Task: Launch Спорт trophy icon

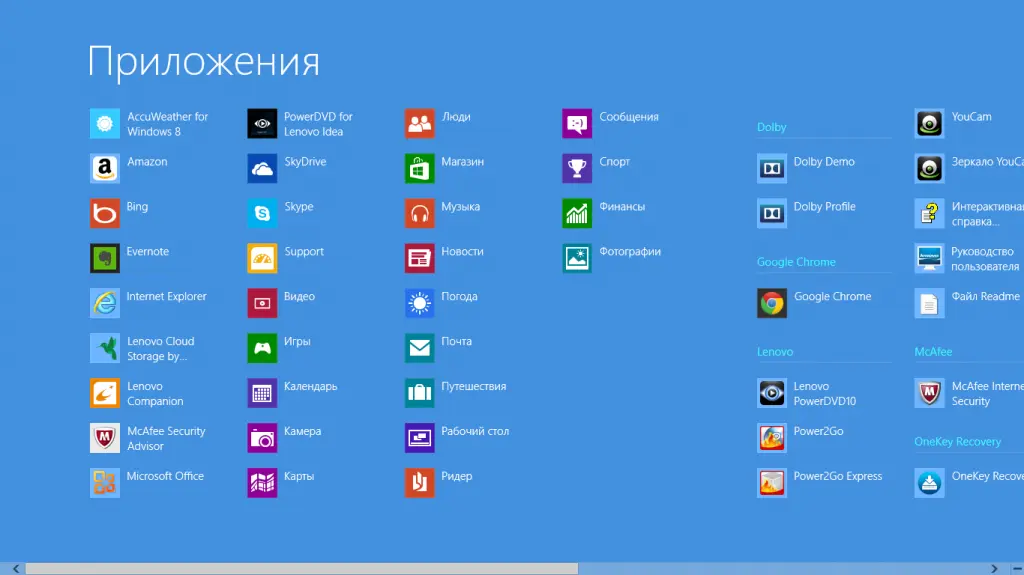Action: [x=577, y=169]
